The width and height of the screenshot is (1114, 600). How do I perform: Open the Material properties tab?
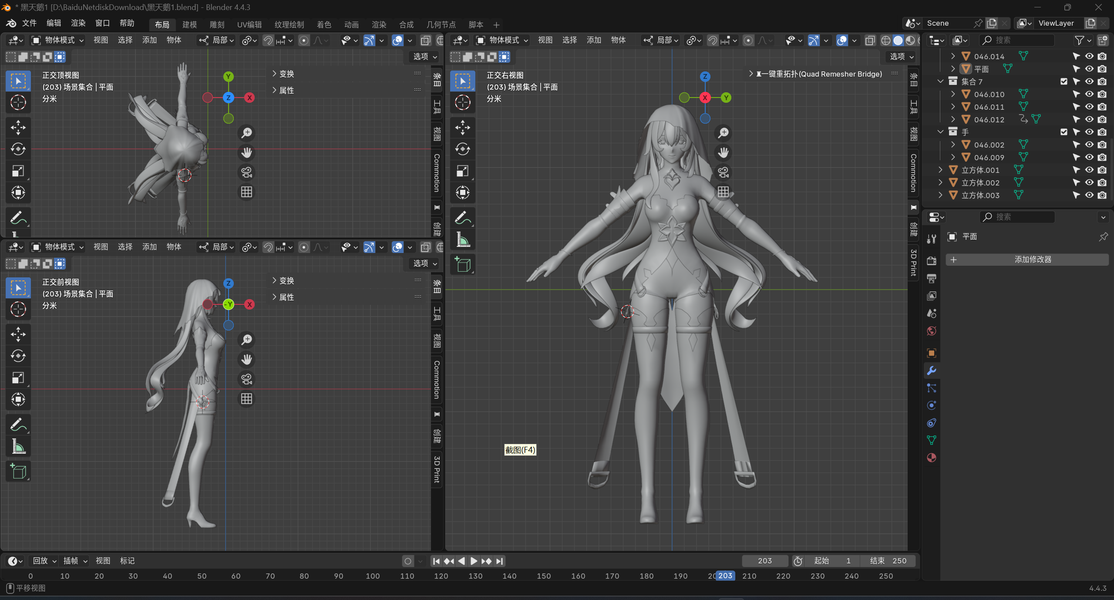point(931,458)
